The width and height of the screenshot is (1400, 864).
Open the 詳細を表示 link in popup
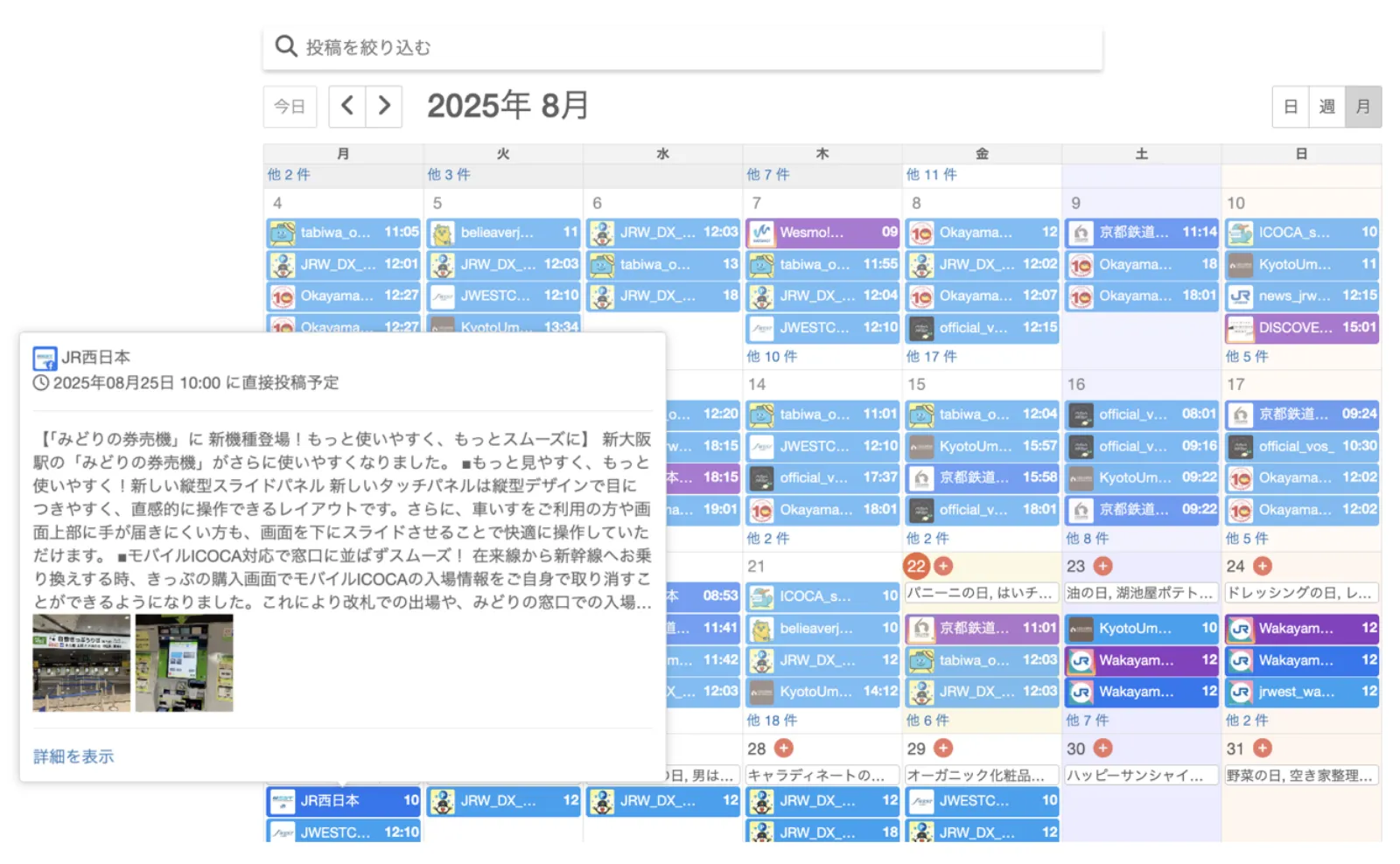[x=73, y=756]
